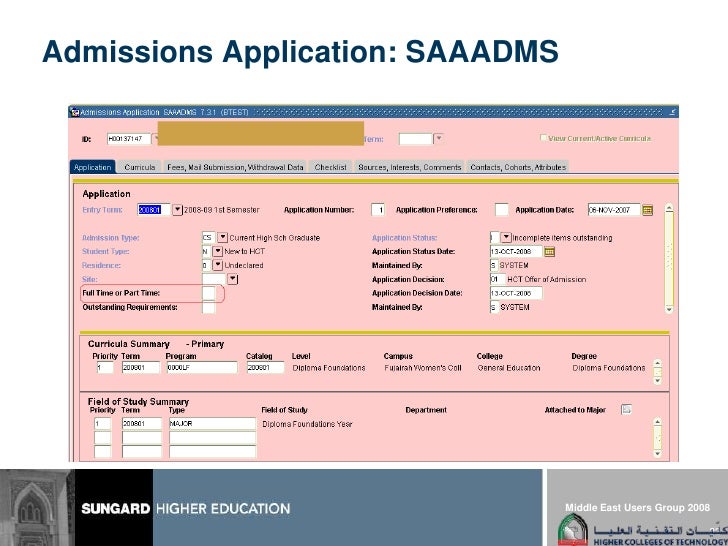
Task: Expand the Student Type dropdown arrow
Action: [217, 251]
